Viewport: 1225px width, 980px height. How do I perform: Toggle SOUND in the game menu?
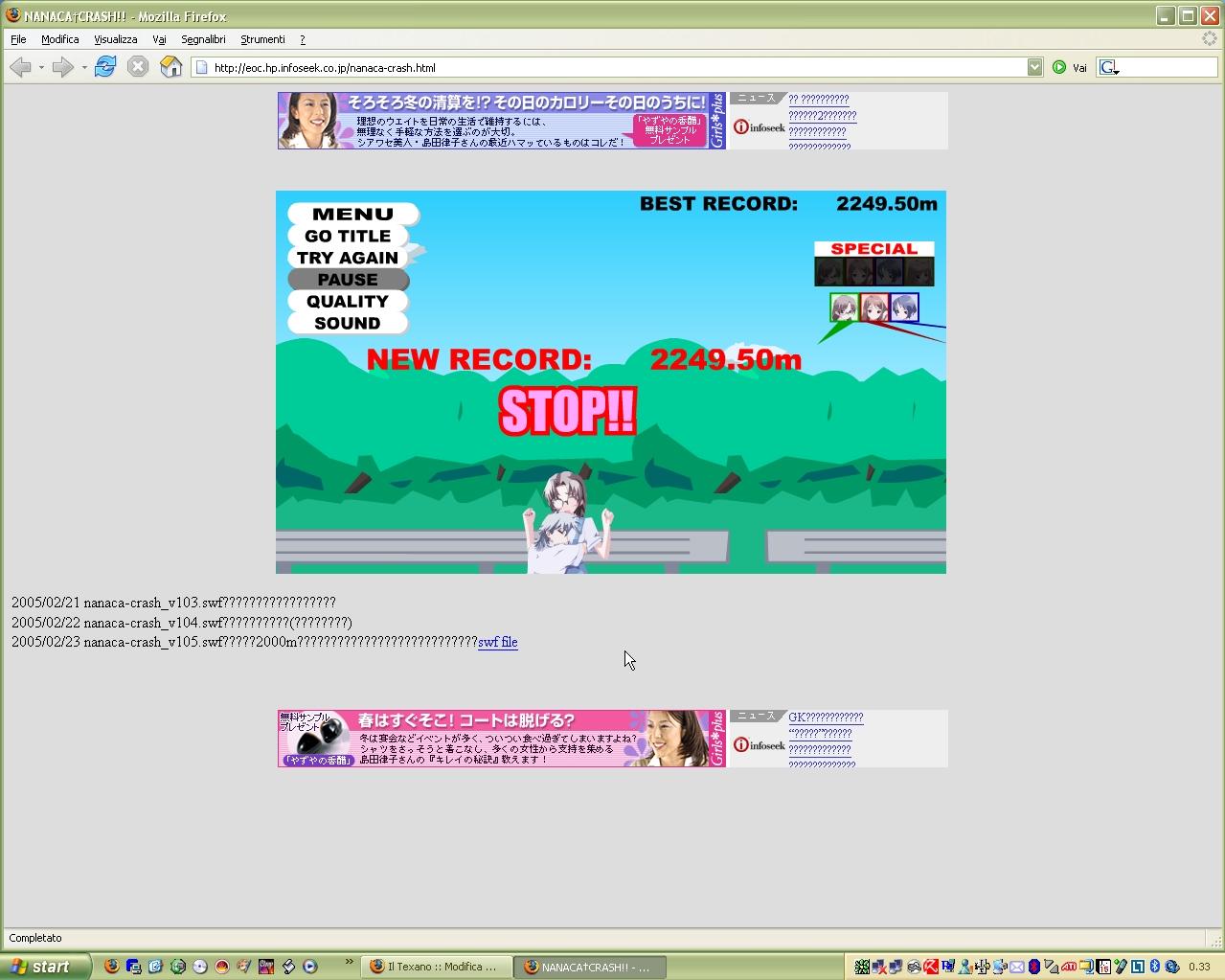(x=348, y=324)
